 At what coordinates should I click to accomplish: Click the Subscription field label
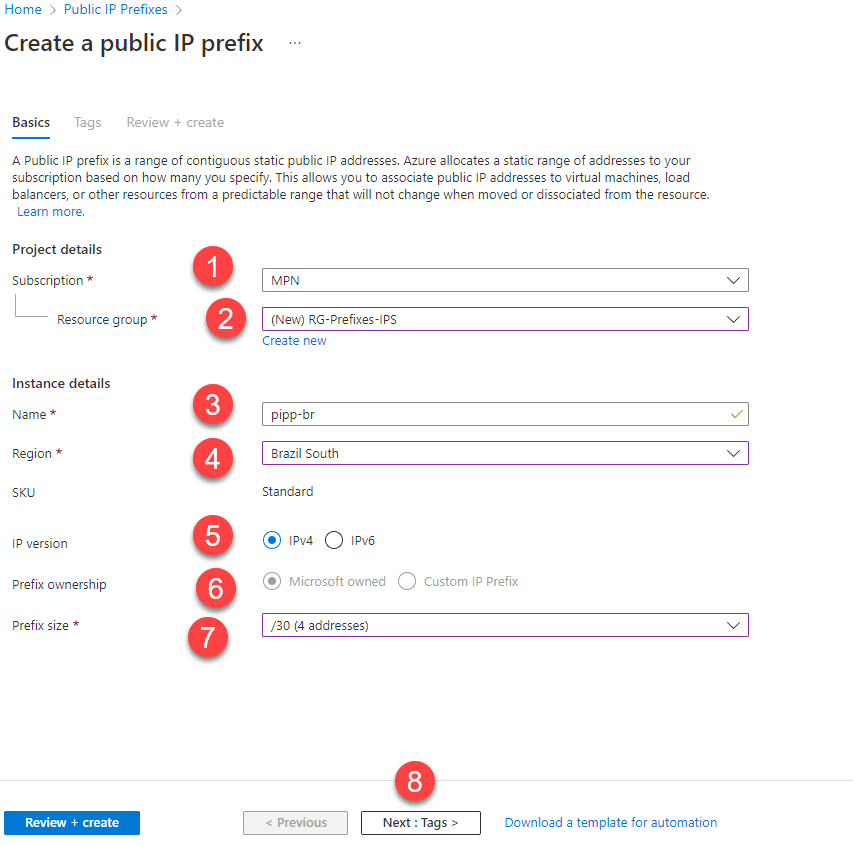(47, 281)
